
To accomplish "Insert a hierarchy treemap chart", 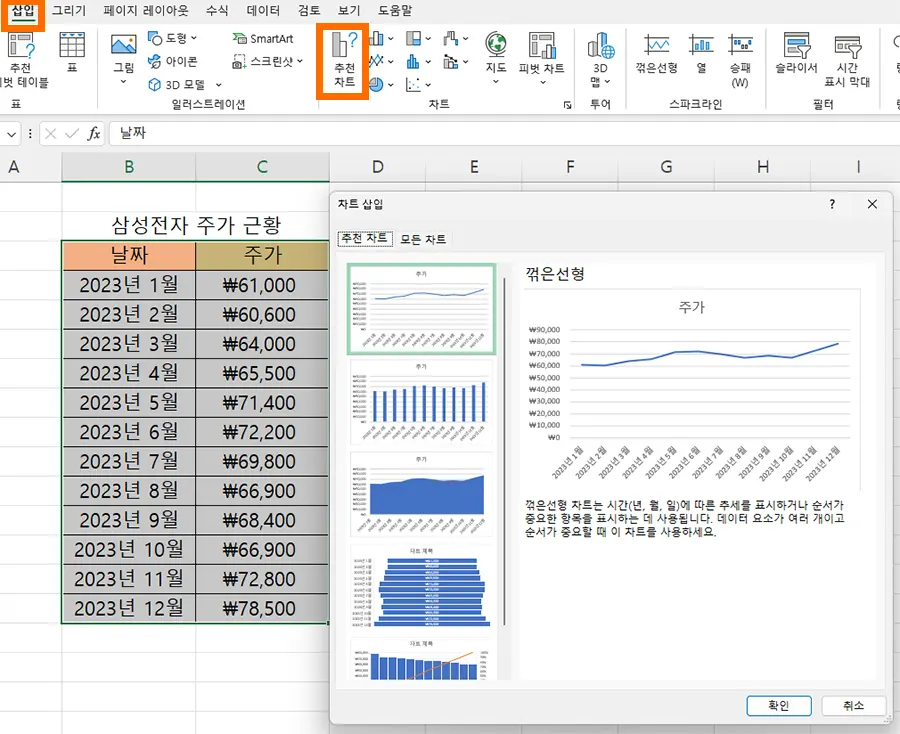I will (413, 38).
